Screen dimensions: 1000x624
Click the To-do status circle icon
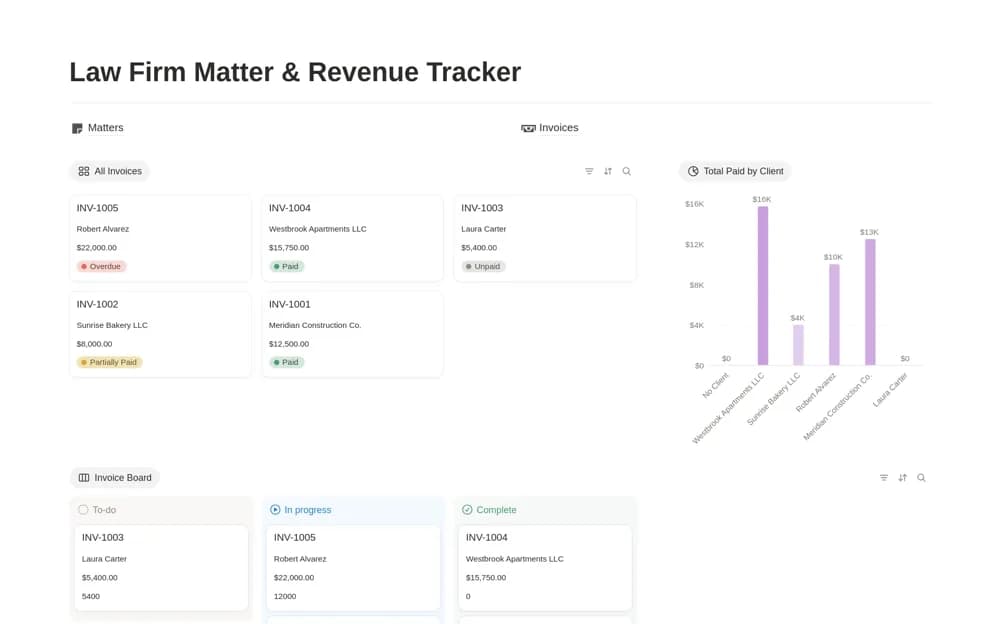coord(83,510)
